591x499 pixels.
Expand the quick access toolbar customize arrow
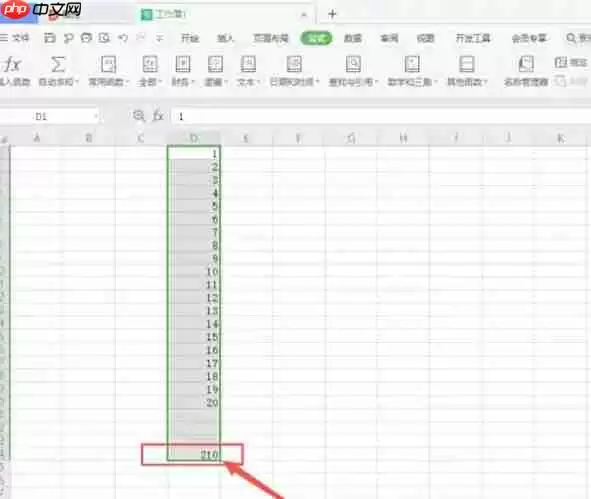[159, 38]
